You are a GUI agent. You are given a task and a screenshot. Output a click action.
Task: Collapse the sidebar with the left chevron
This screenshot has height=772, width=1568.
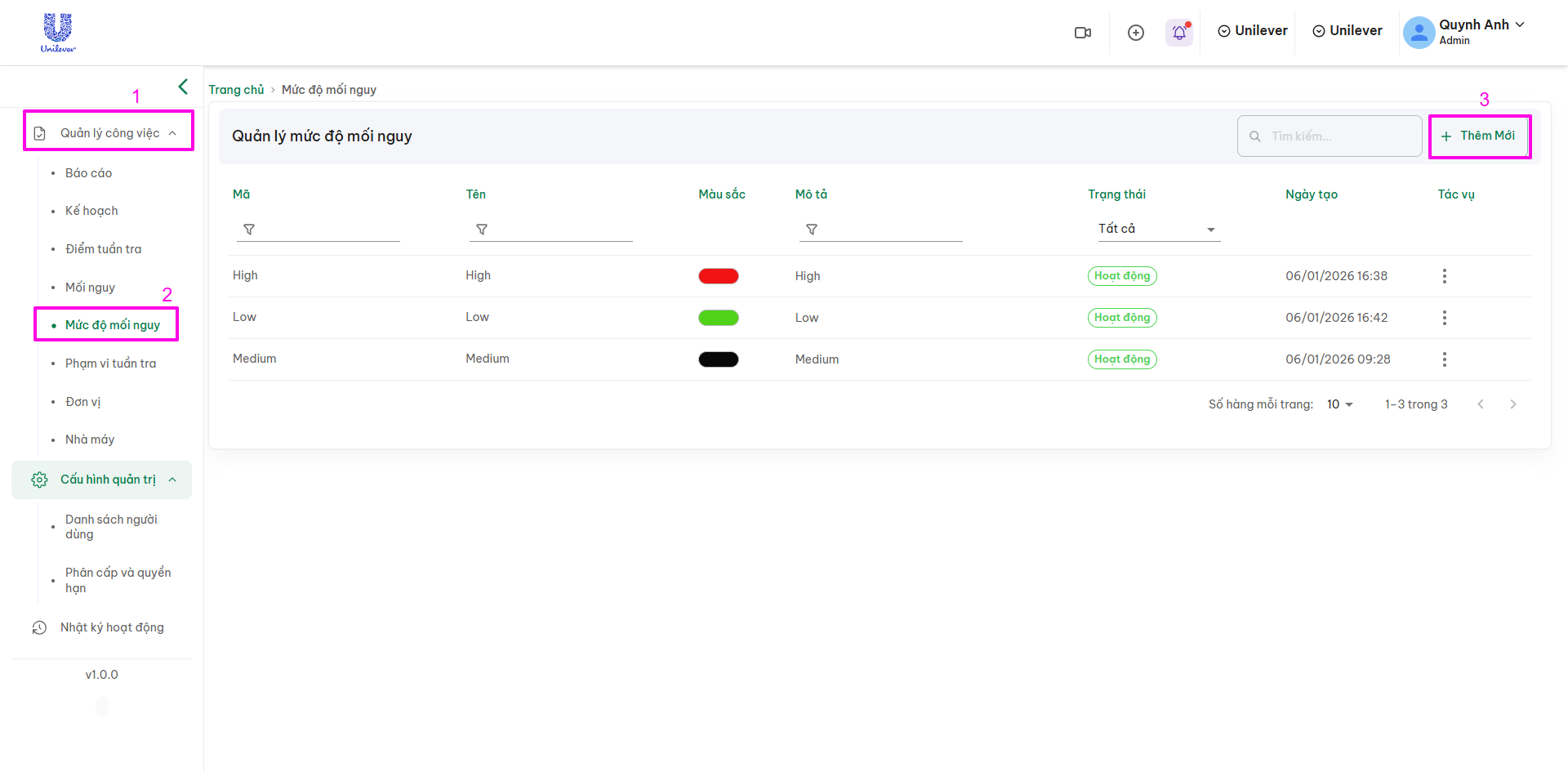pos(183,87)
